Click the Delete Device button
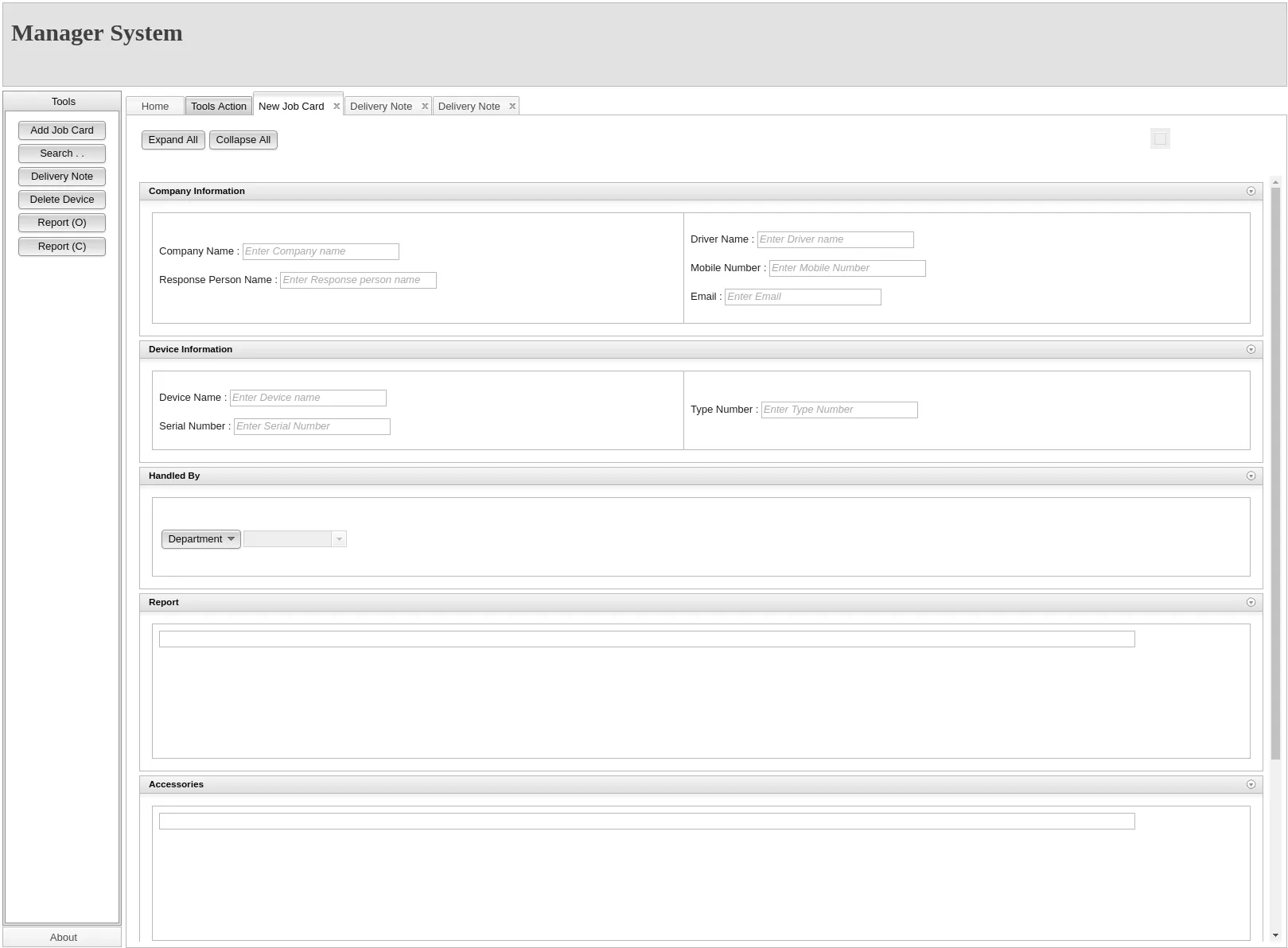This screenshot has height=948, width=1288. click(x=62, y=200)
